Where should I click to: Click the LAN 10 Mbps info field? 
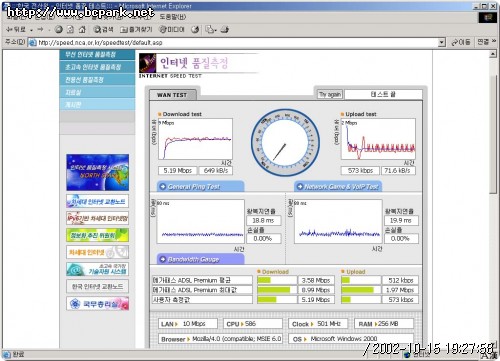point(188,324)
